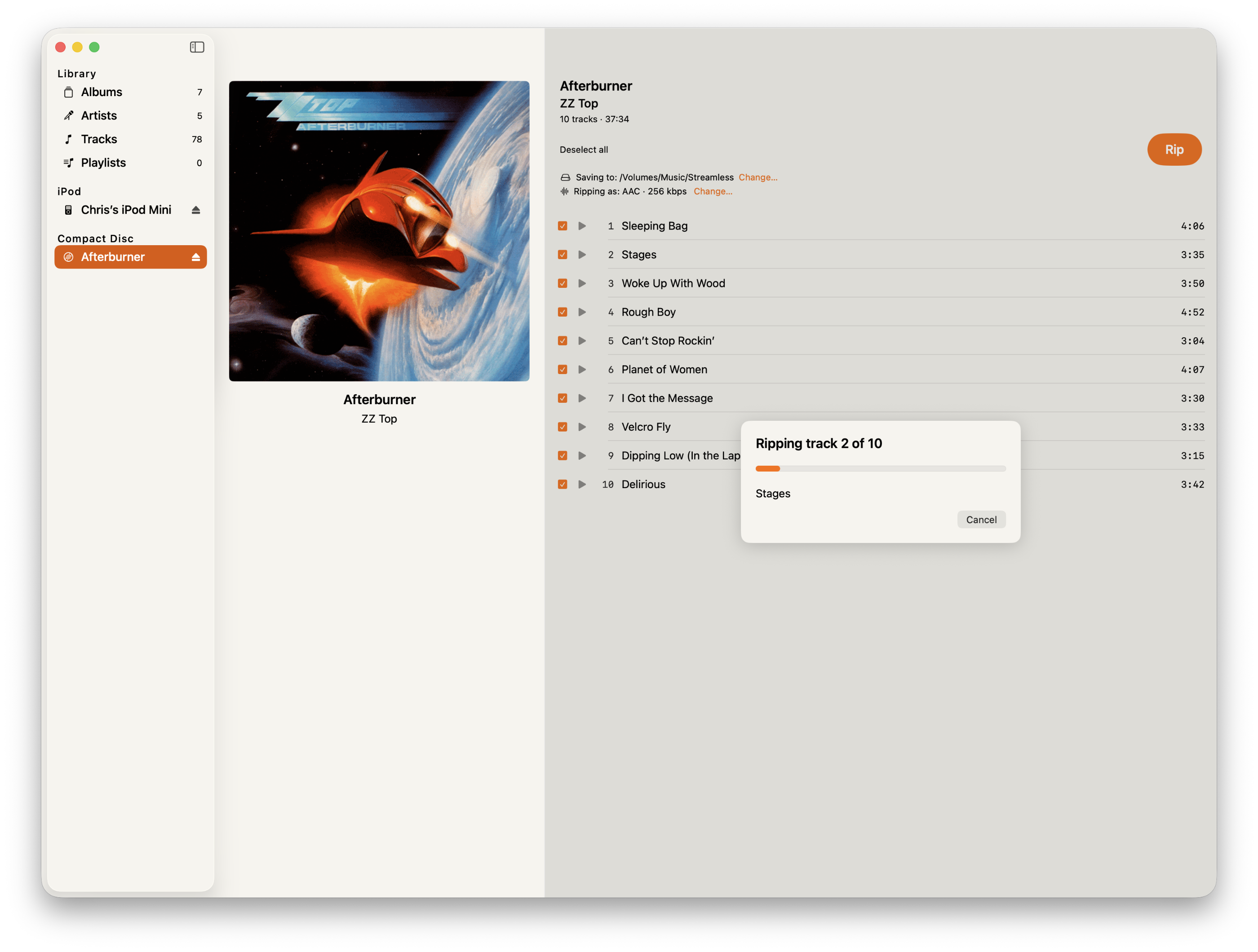
Task: Change the Saving to destination folder
Action: click(x=757, y=177)
